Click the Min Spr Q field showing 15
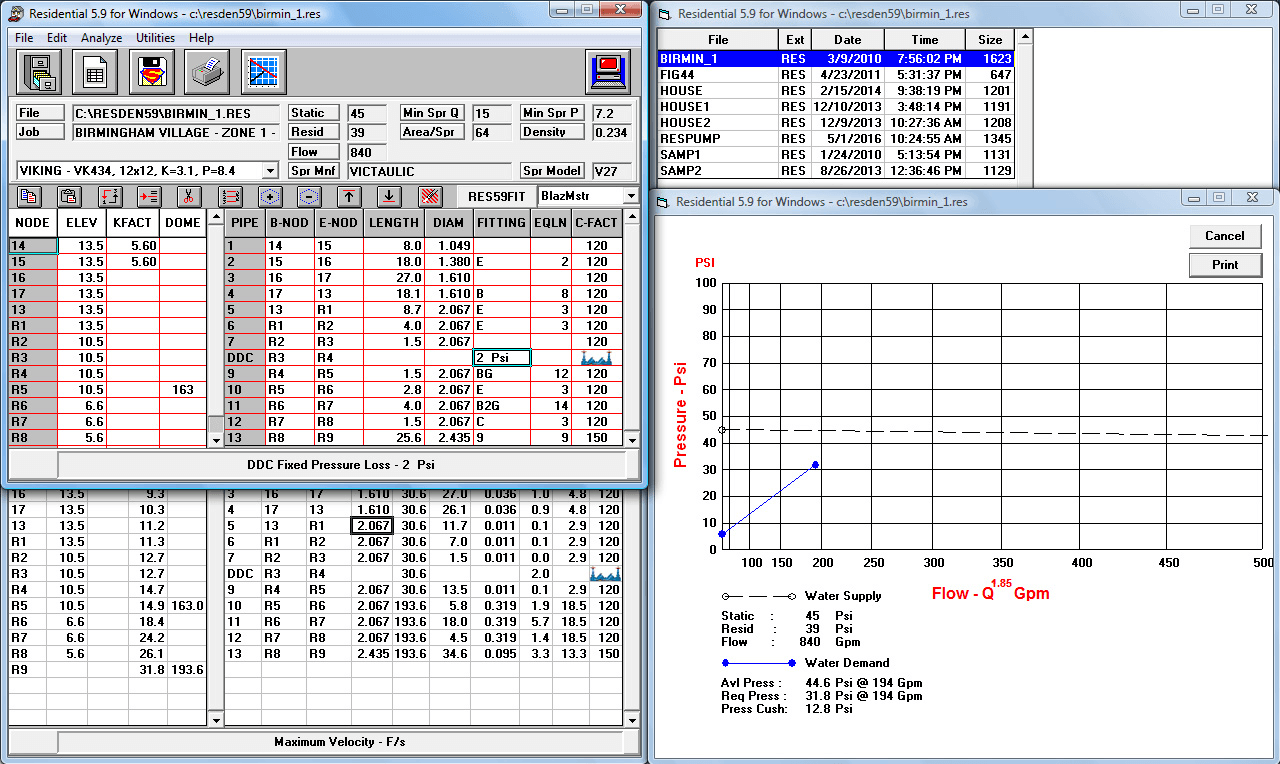1280x764 pixels. tap(491, 113)
